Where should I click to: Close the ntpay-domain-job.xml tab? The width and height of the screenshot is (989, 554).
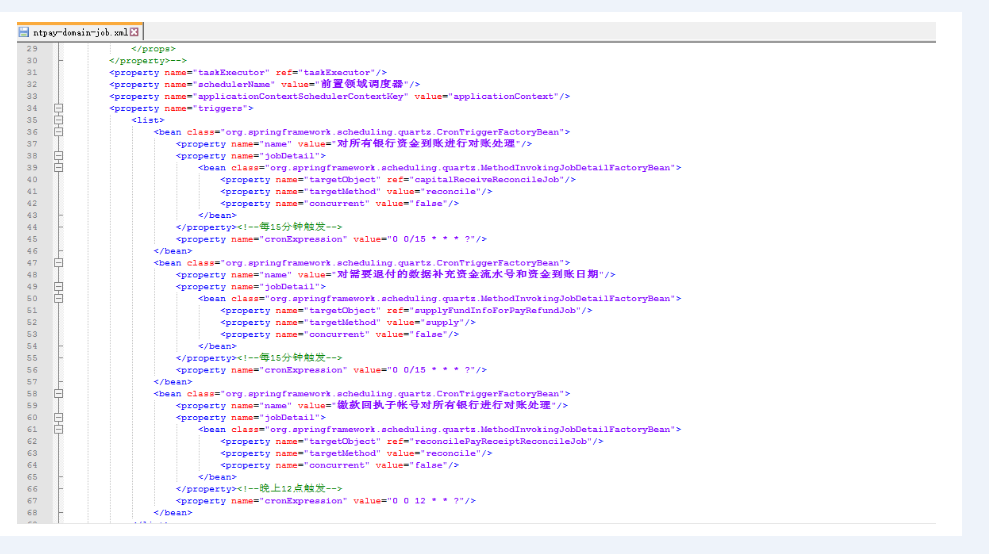pyautogui.click(x=134, y=32)
